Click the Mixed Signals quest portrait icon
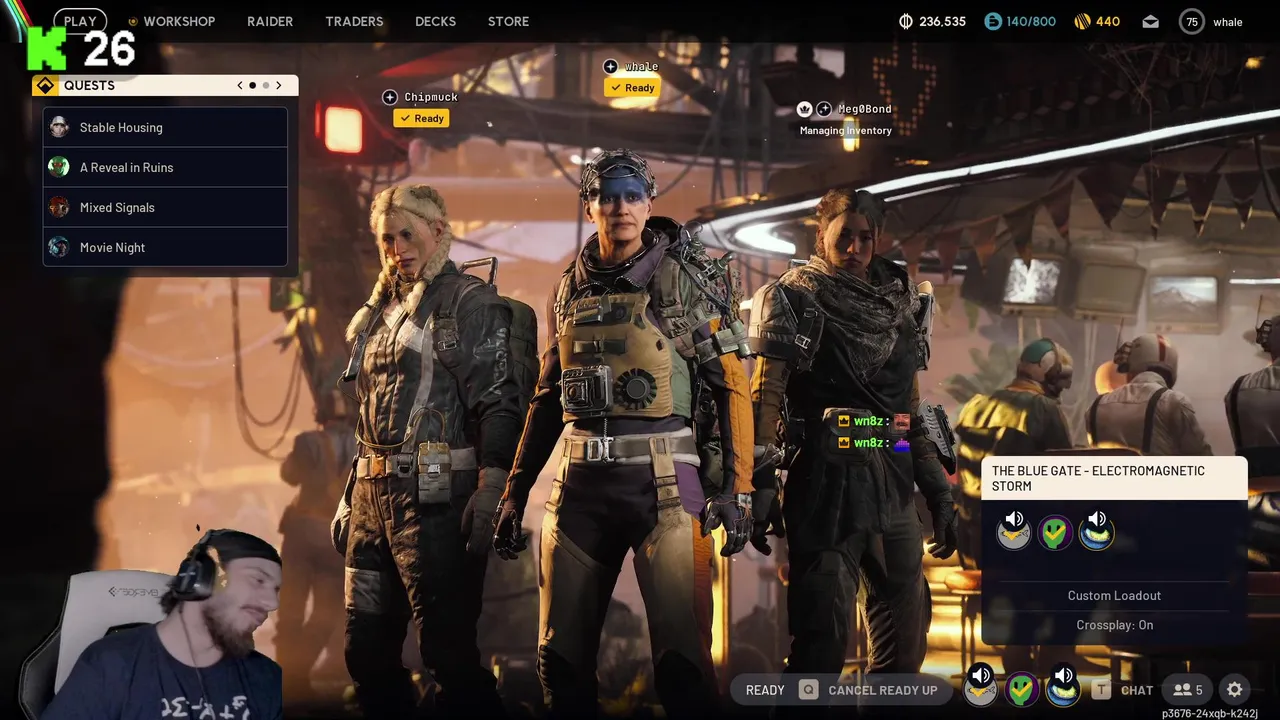This screenshot has height=720, width=1280. pyautogui.click(x=59, y=207)
